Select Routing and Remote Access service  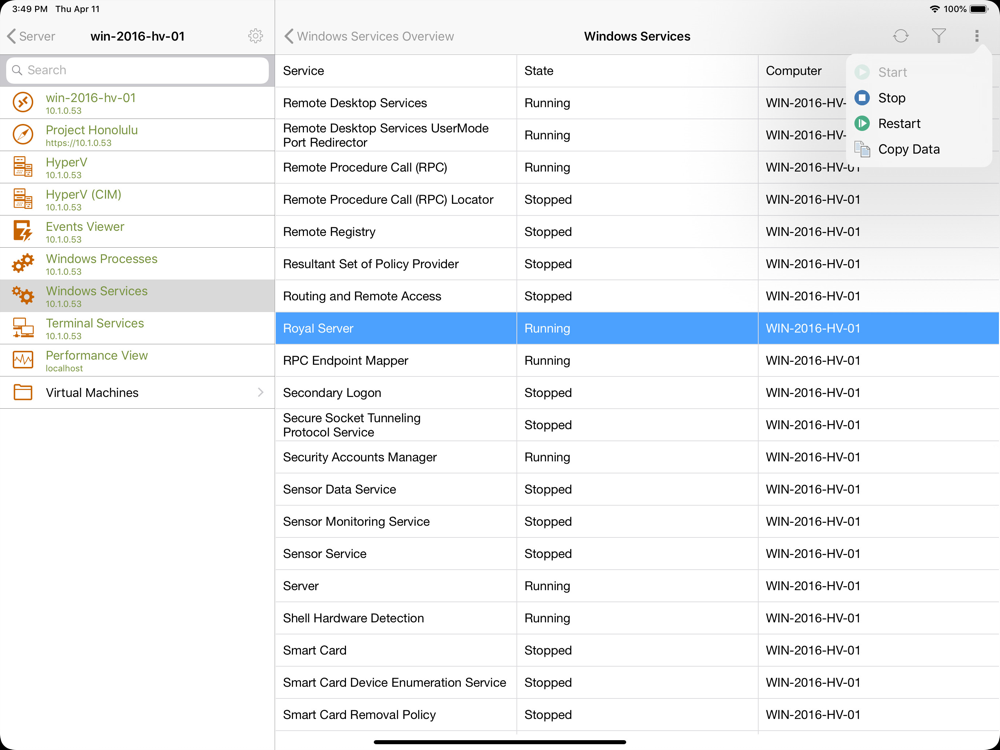coord(637,296)
